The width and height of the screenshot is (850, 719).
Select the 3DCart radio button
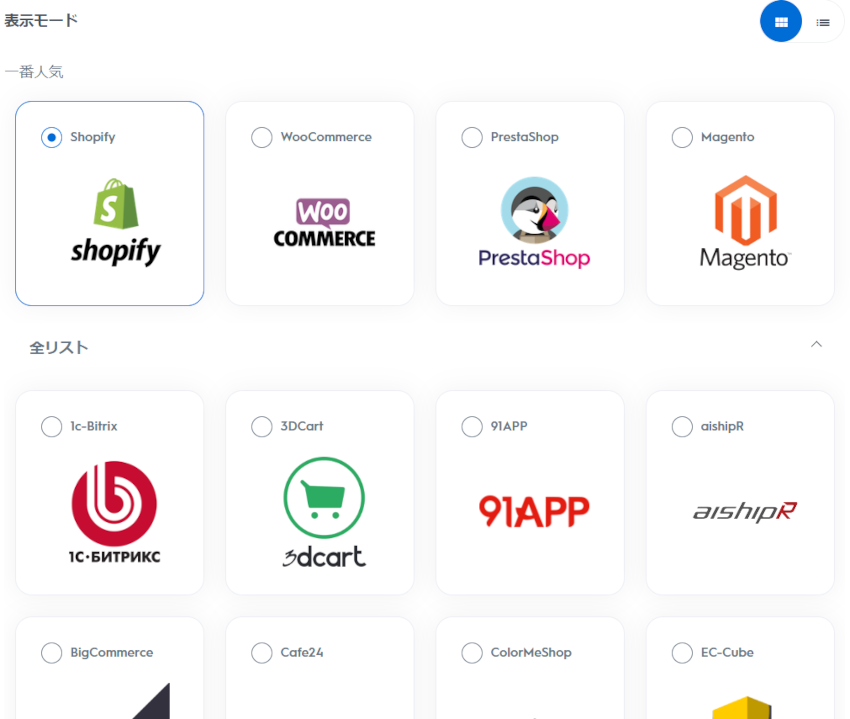click(262, 426)
